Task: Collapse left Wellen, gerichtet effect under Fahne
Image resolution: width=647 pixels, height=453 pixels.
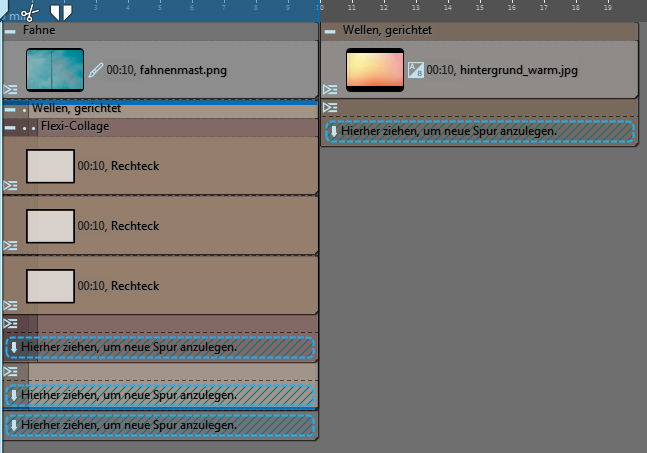Action: [x=10, y=108]
